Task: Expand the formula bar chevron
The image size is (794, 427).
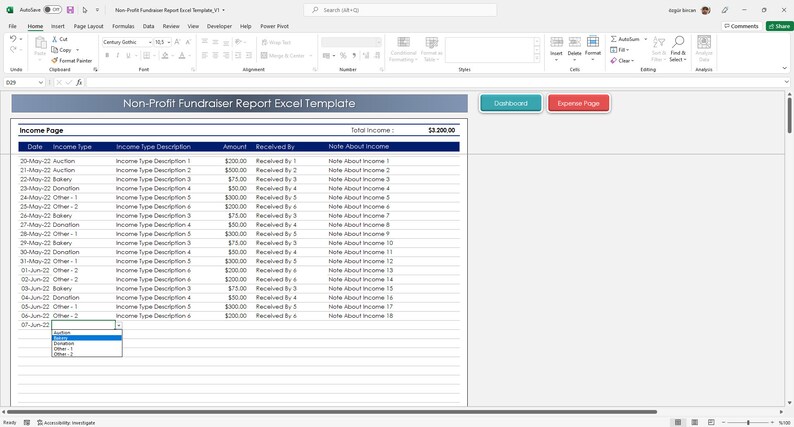Action: (786, 82)
